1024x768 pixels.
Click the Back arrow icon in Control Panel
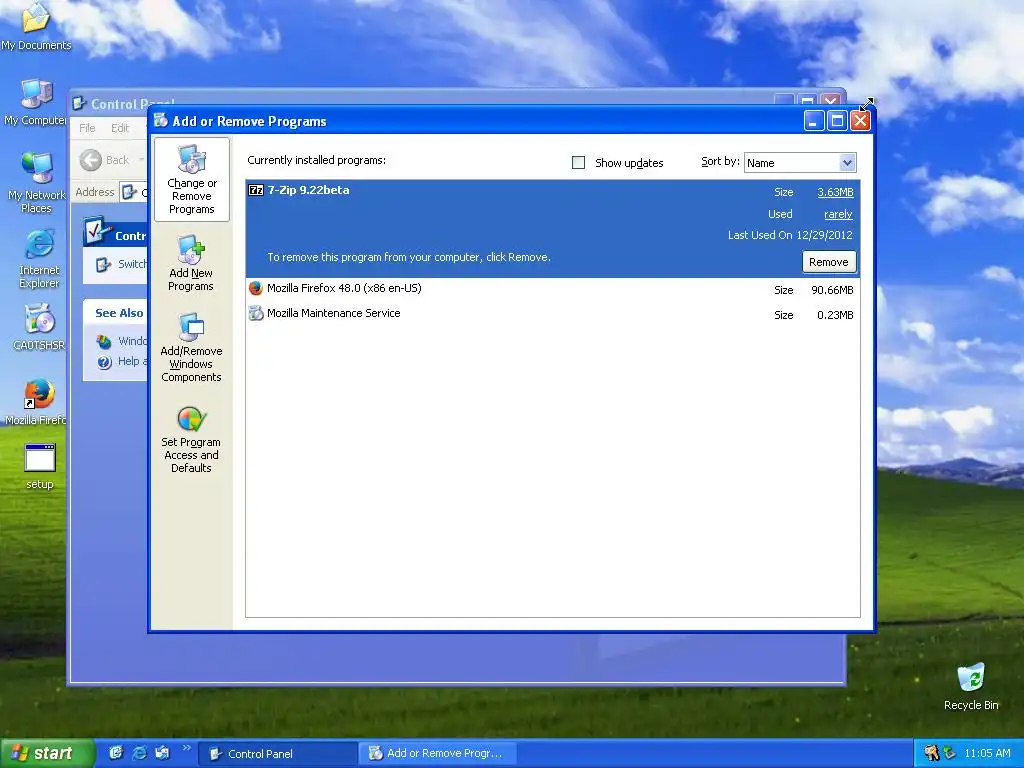click(91, 160)
